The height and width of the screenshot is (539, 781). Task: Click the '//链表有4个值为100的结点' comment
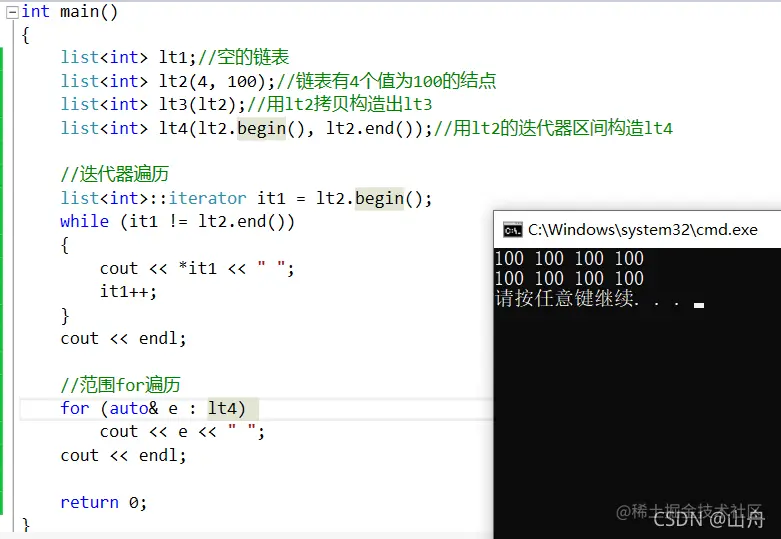point(386,81)
